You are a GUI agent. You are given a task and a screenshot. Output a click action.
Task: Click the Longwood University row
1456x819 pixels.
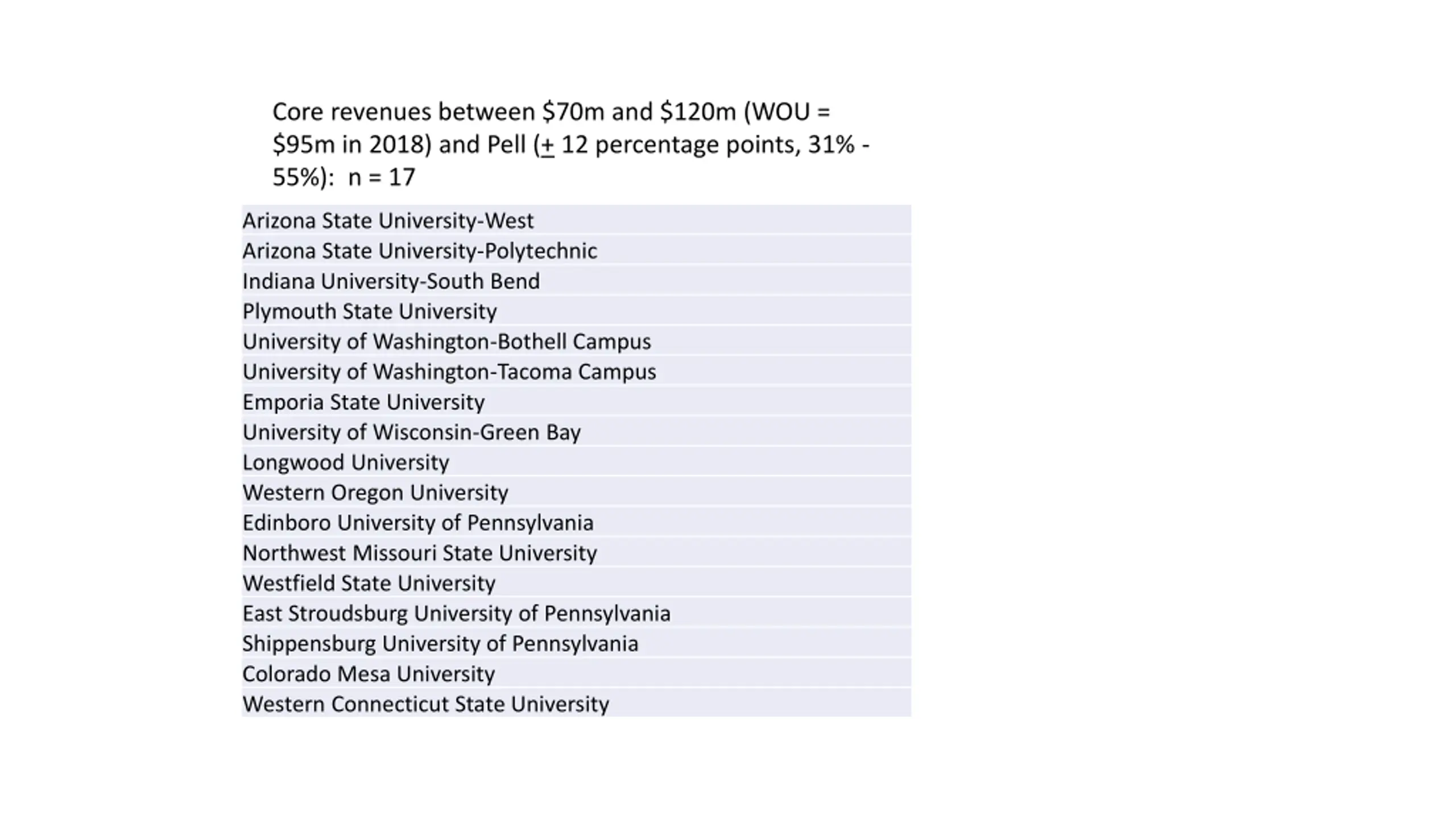(346, 462)
